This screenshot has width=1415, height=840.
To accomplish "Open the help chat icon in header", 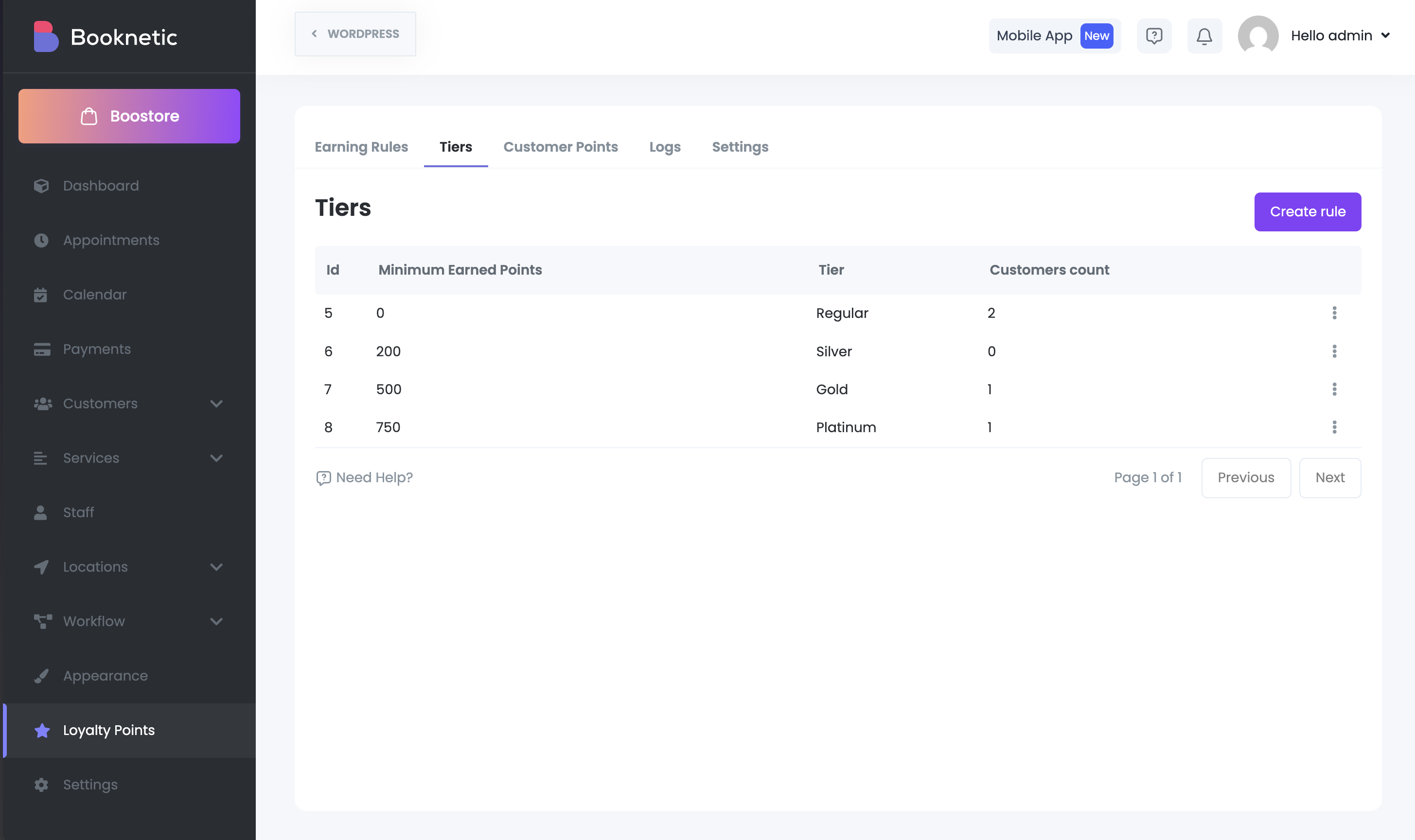I will click(x=1153, y=36).
